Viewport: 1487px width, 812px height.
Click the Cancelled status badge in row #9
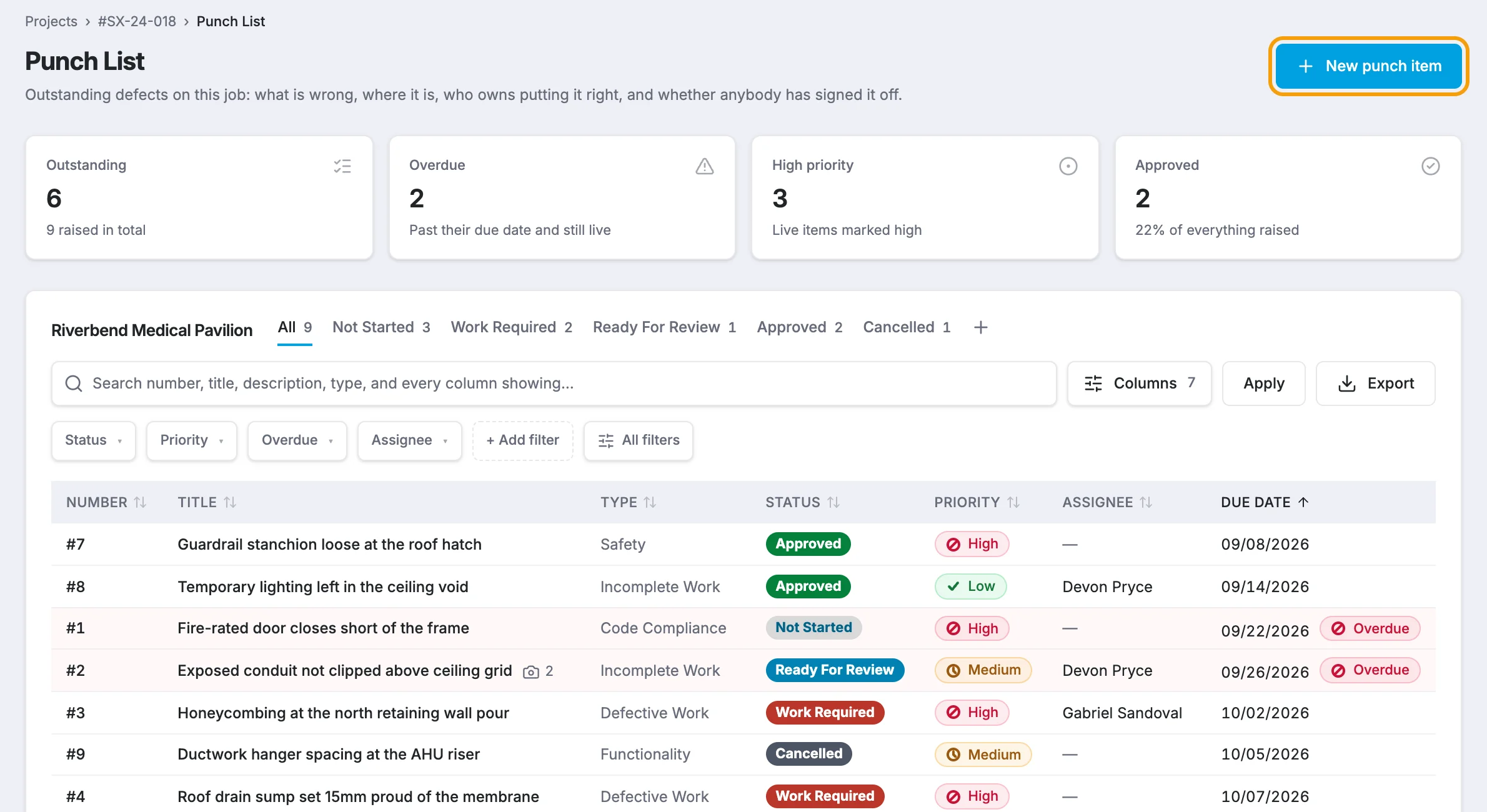click(x=809, y=754)
